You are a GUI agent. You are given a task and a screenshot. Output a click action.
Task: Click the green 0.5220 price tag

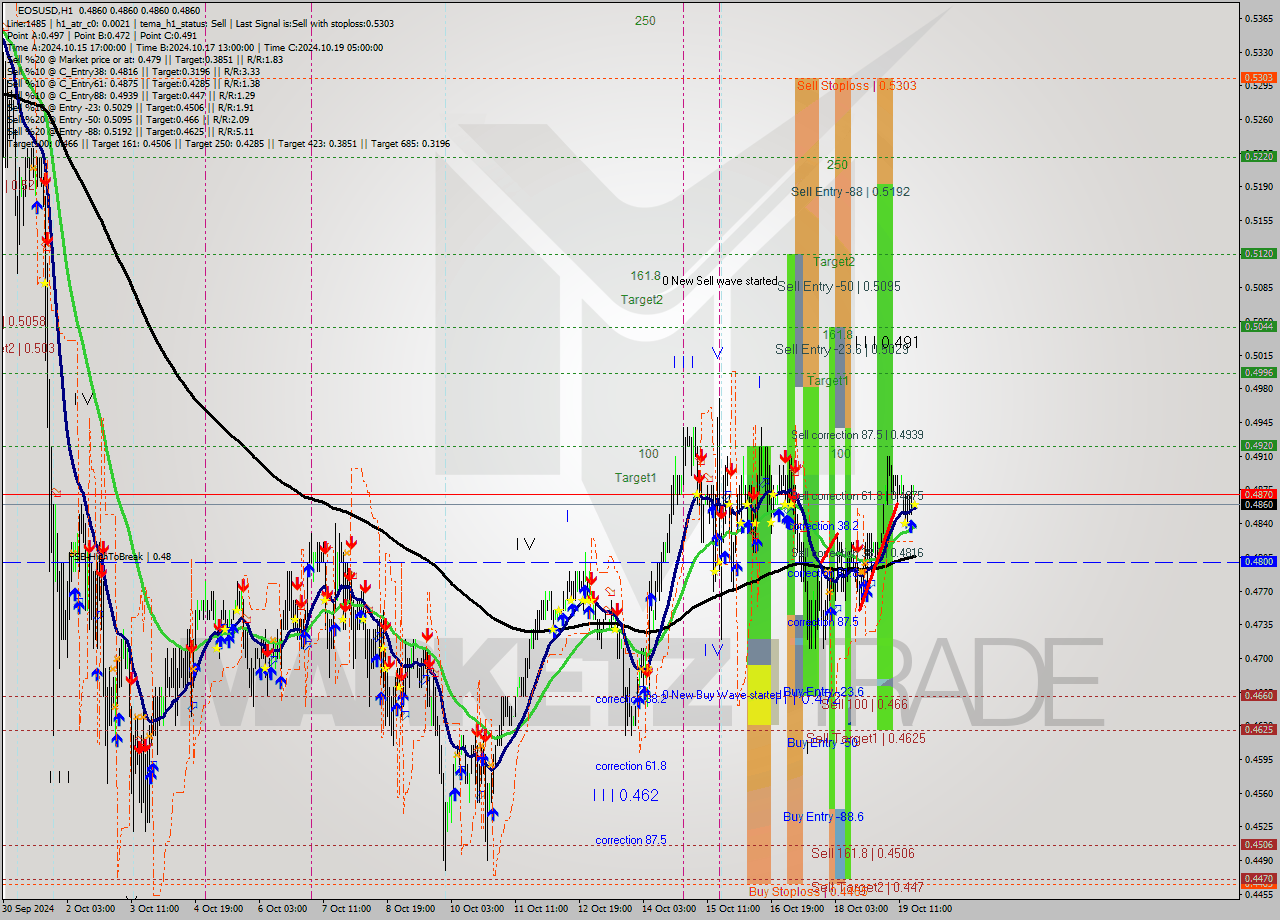click(1258, 156)
